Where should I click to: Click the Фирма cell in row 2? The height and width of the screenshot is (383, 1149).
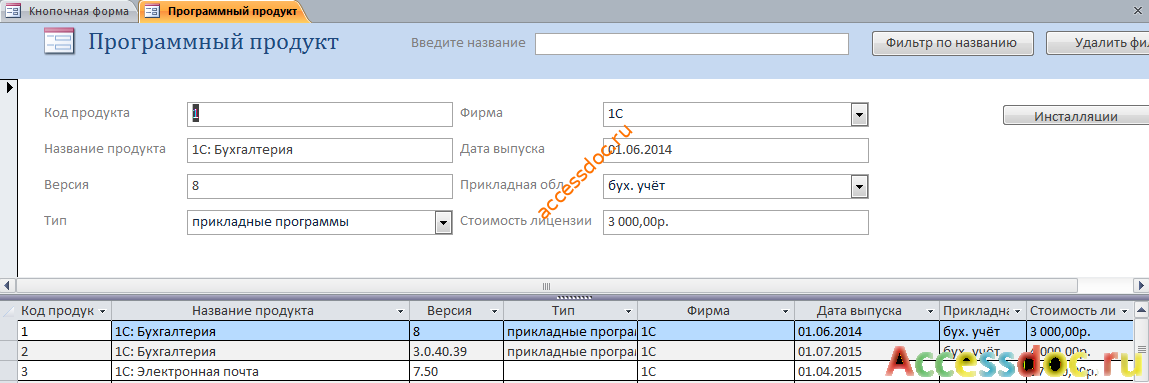coord(716,352)
